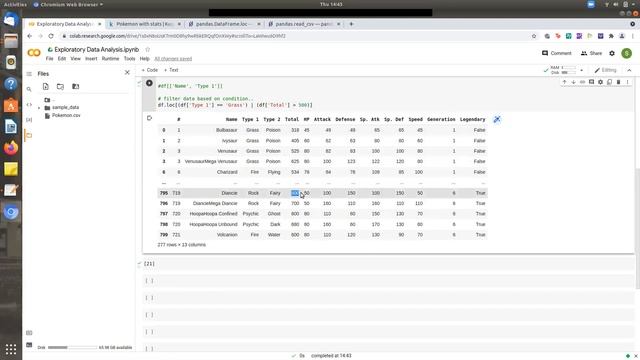The height and width of the screenshot is (360, 640).
Task: Copy link to the cell
Action: 582,82
